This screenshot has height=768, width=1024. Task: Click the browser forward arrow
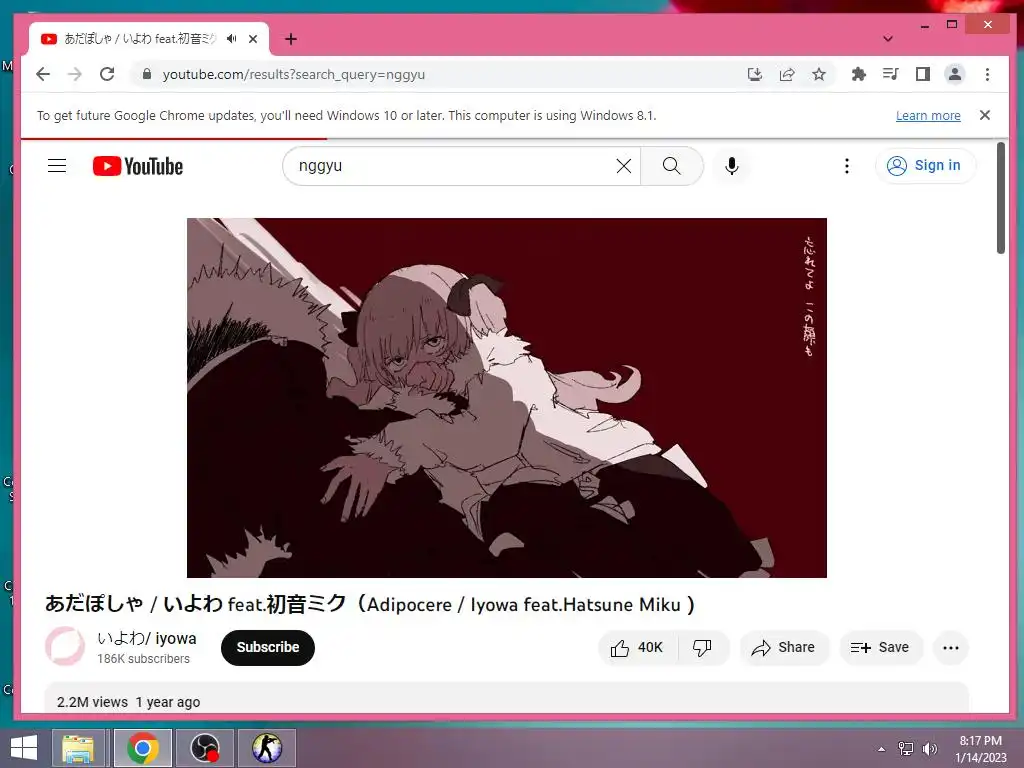click(75, 74)
